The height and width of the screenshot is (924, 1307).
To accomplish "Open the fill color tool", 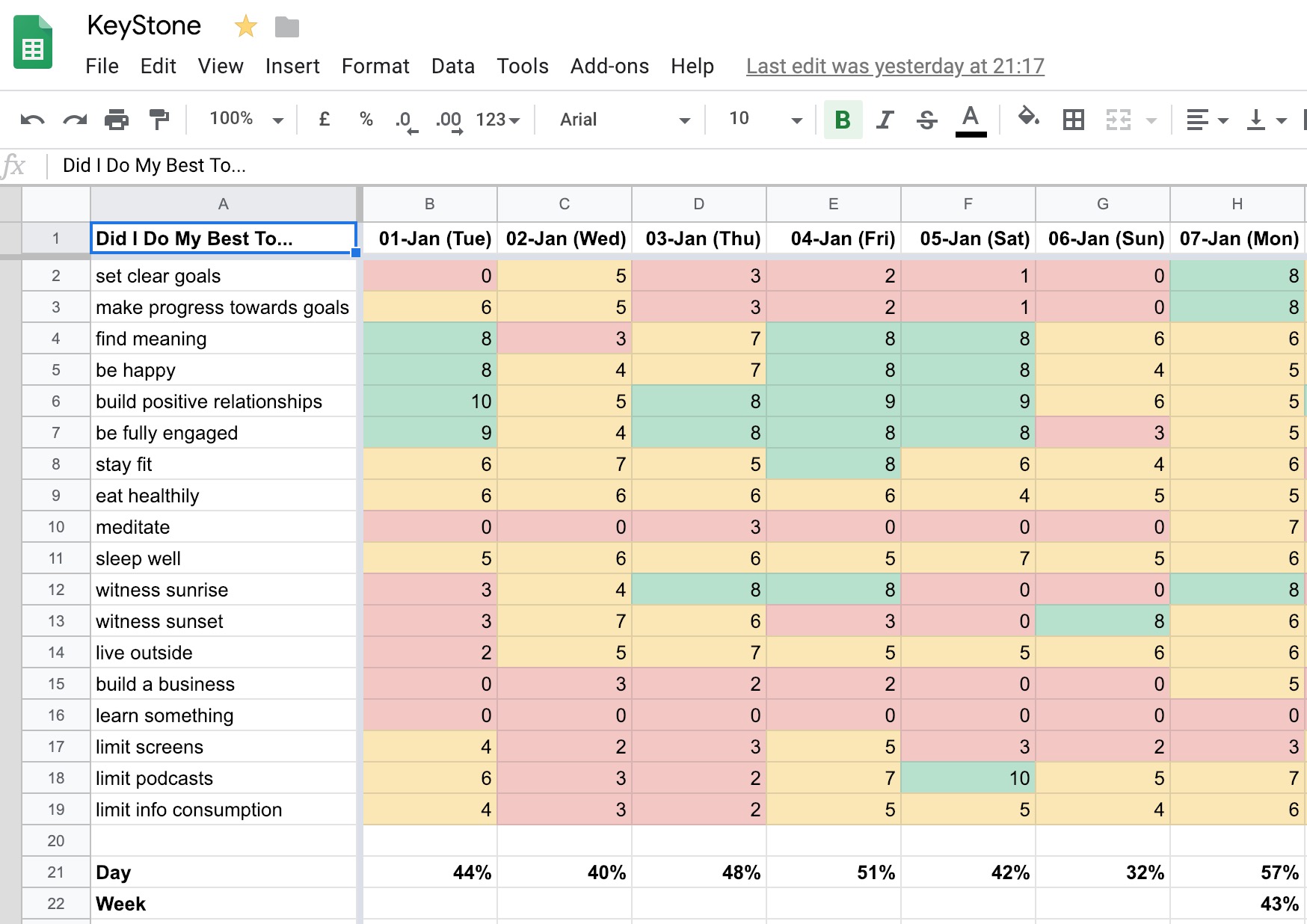I will pyautogui.click(x=1029, y=119).
